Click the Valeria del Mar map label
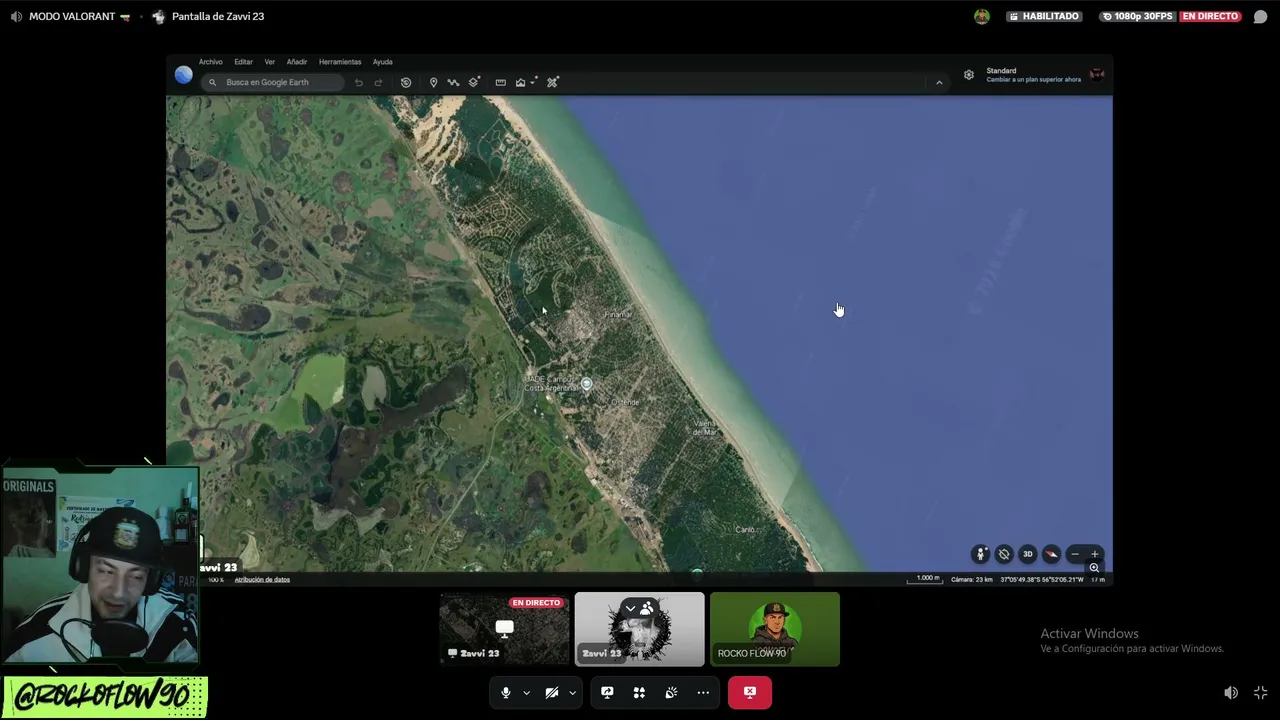This screenshot has height=720, width=1280. tap(705, 428)
